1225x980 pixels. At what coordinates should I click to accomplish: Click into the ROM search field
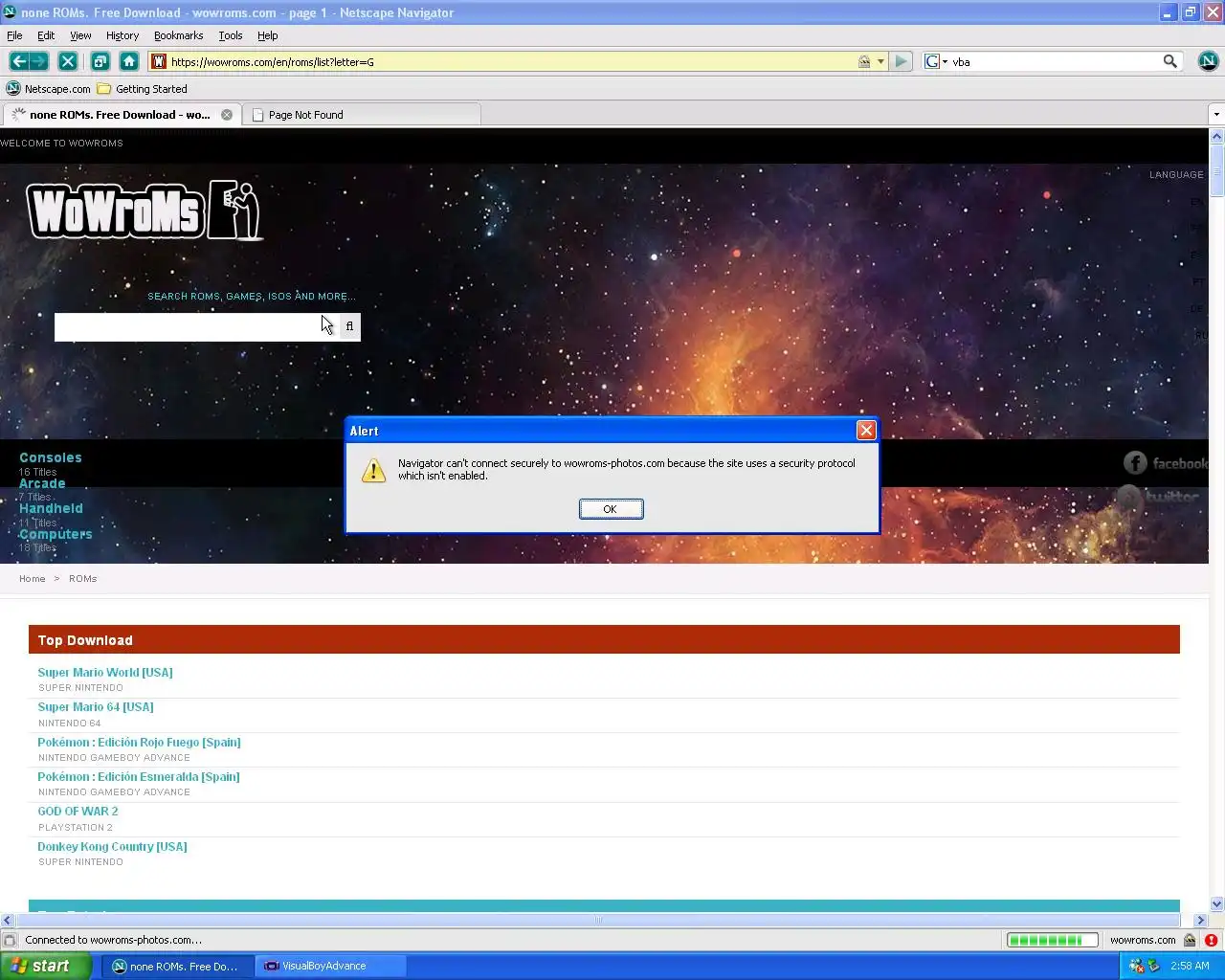(196, 326)
